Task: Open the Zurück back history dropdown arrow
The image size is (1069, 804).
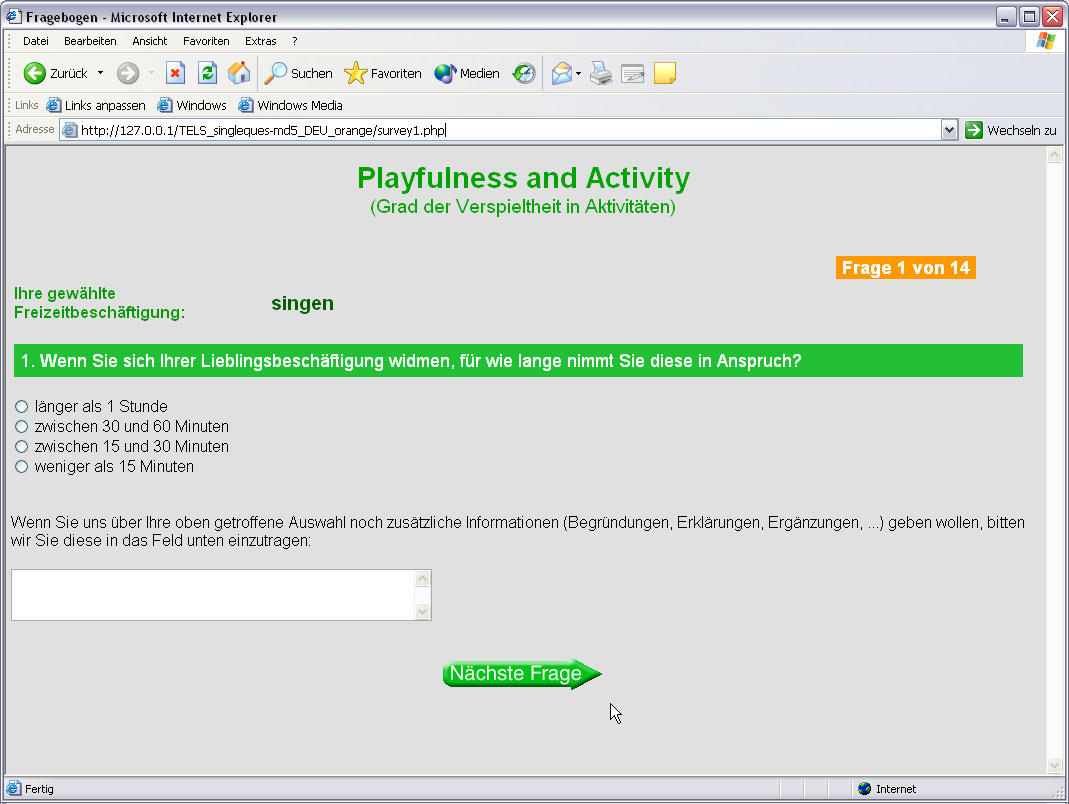Action: click(x=100, y=73)
